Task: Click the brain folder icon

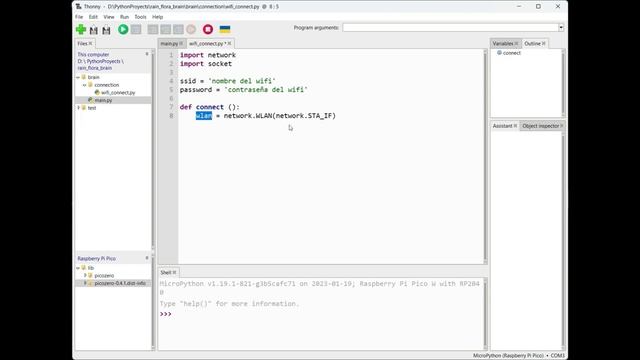Action: click(x=84, y=77)
